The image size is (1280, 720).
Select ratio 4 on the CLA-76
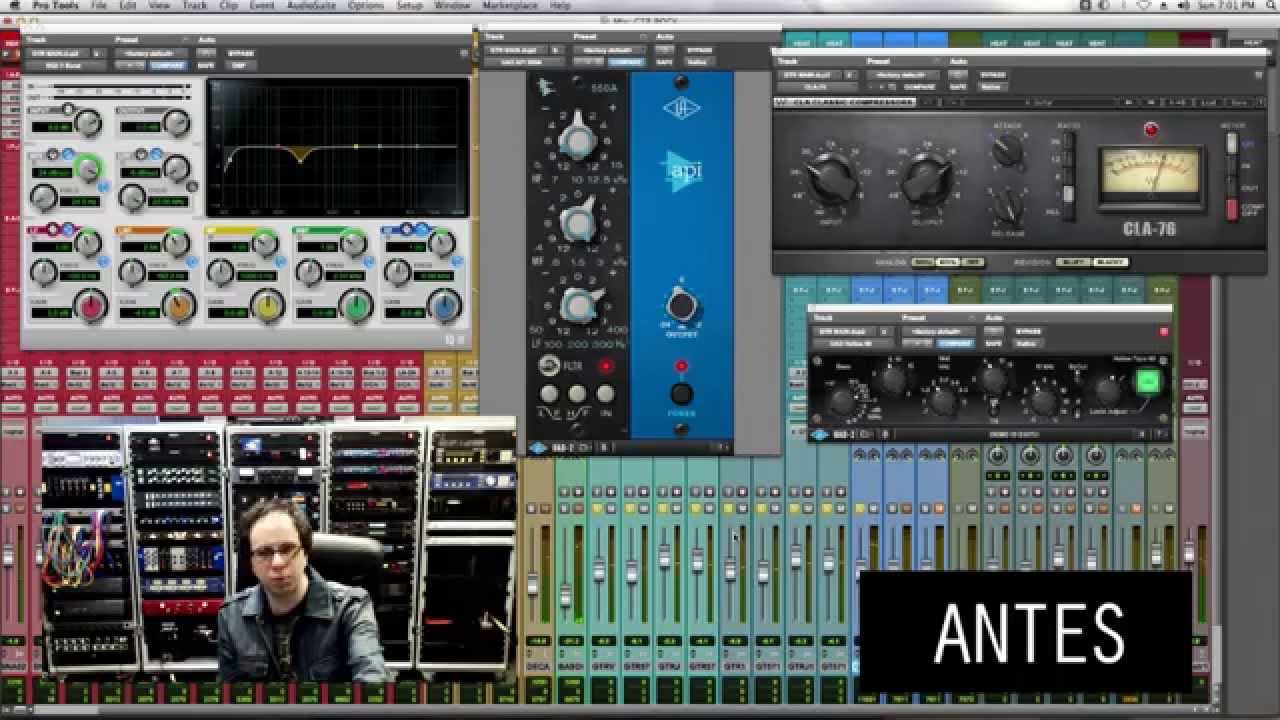click(x=1068, y=193)
